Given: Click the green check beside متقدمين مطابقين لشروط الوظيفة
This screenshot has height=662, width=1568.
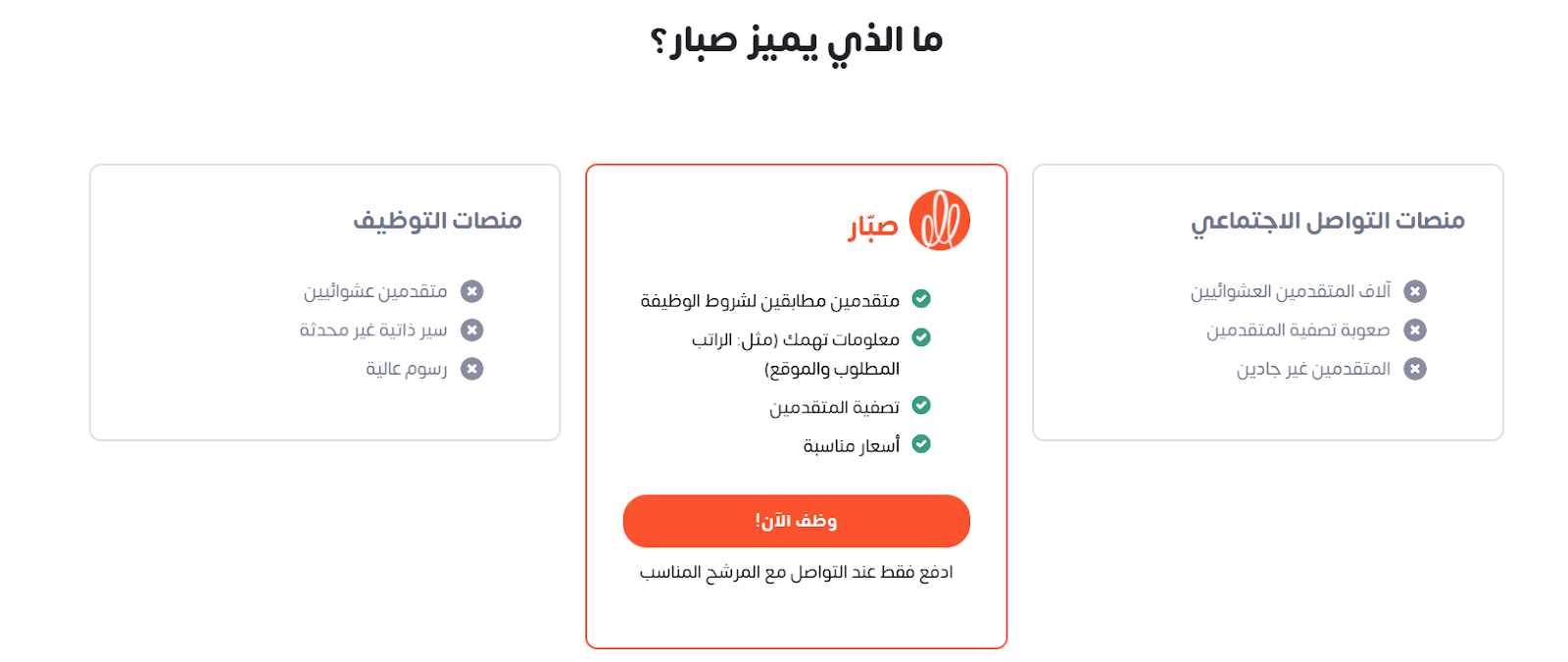Looking at the screenshot, I should point(921,298).
